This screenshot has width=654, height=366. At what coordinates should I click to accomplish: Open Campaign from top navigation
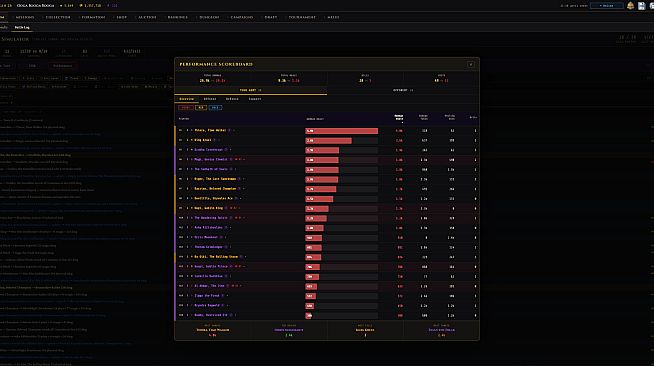click(241, 18)
